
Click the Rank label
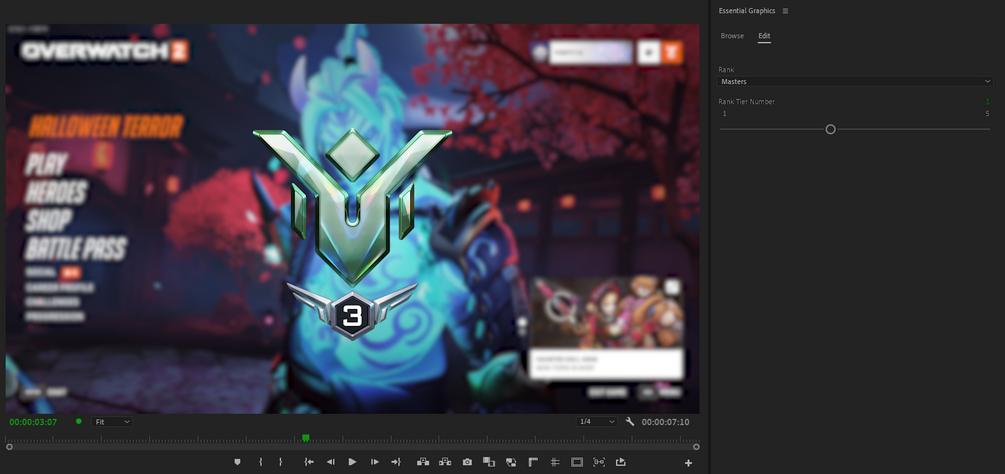pyautogui.click(x=726, y=70)
